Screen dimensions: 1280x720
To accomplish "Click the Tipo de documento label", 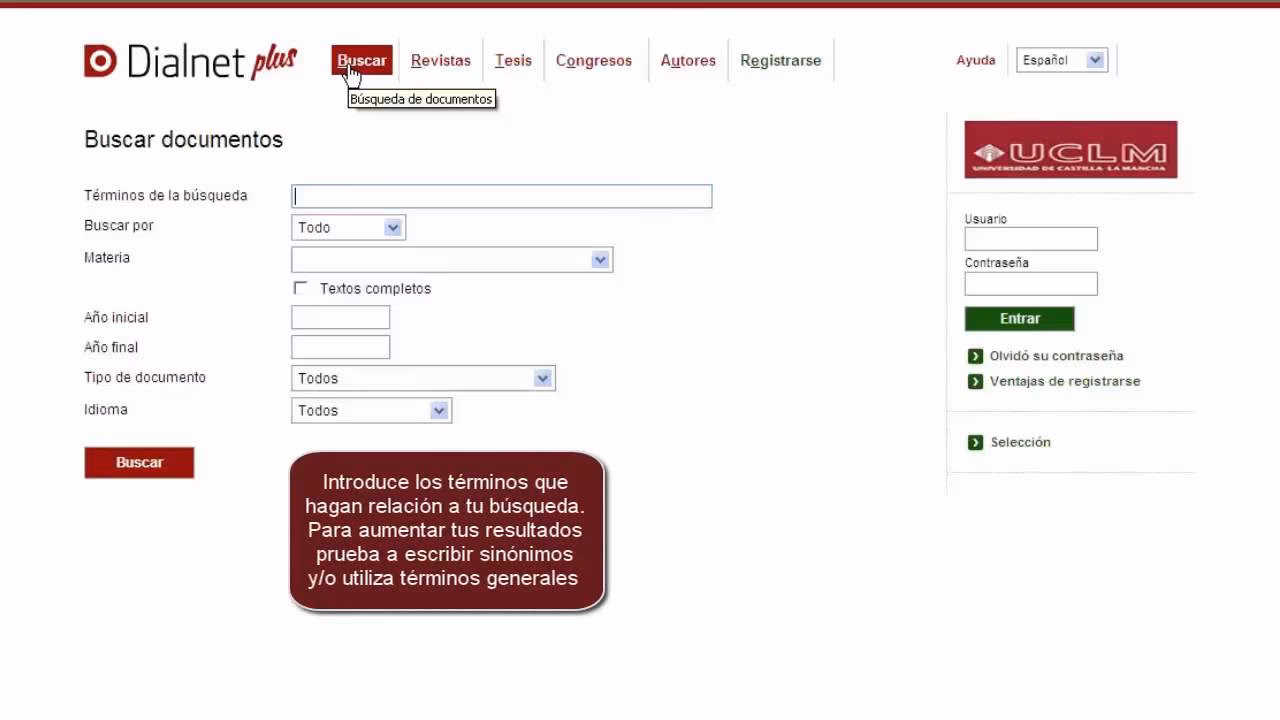I will click(145, 377).
